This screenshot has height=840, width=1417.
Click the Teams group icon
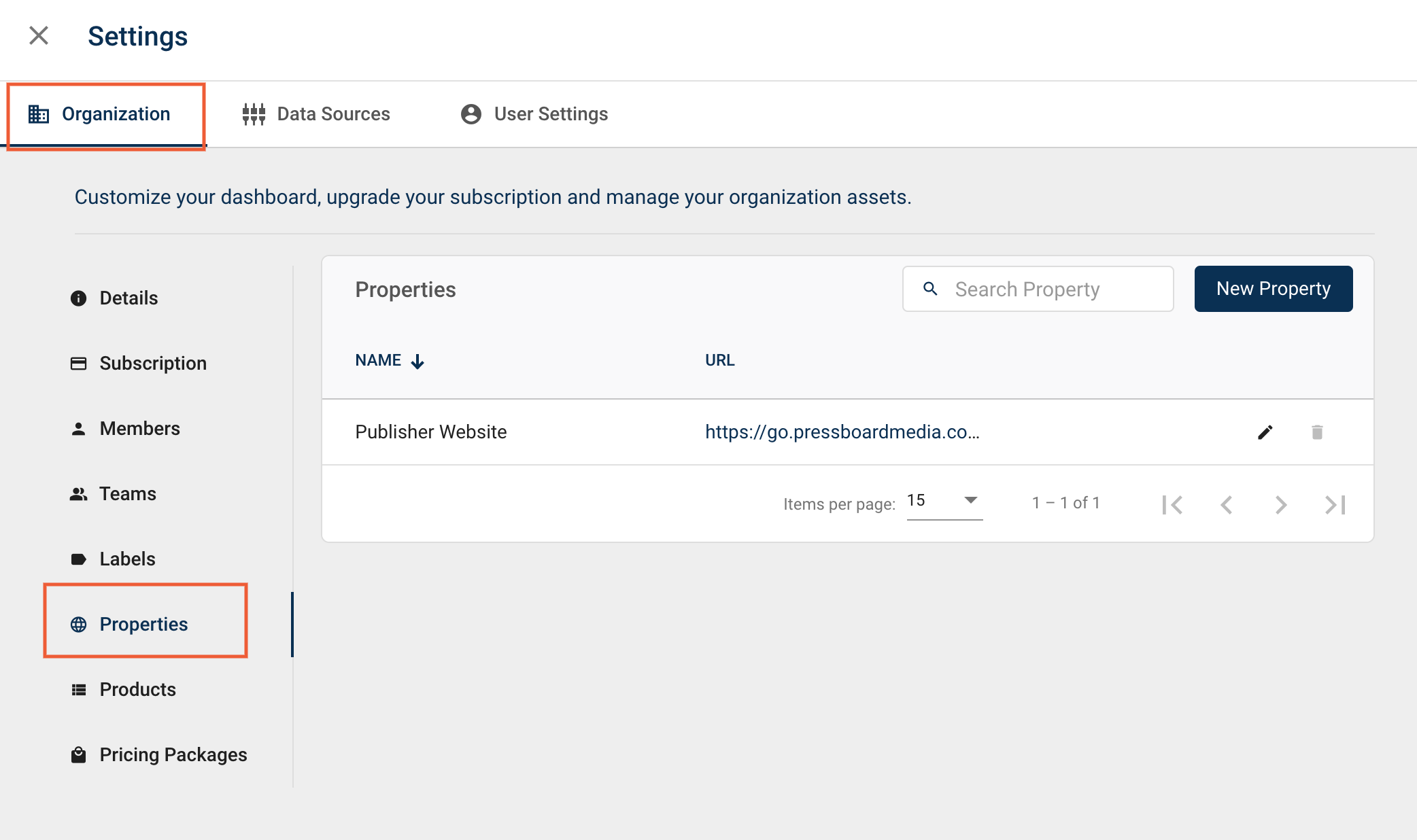pyautogui.click(x=79, y=494)
